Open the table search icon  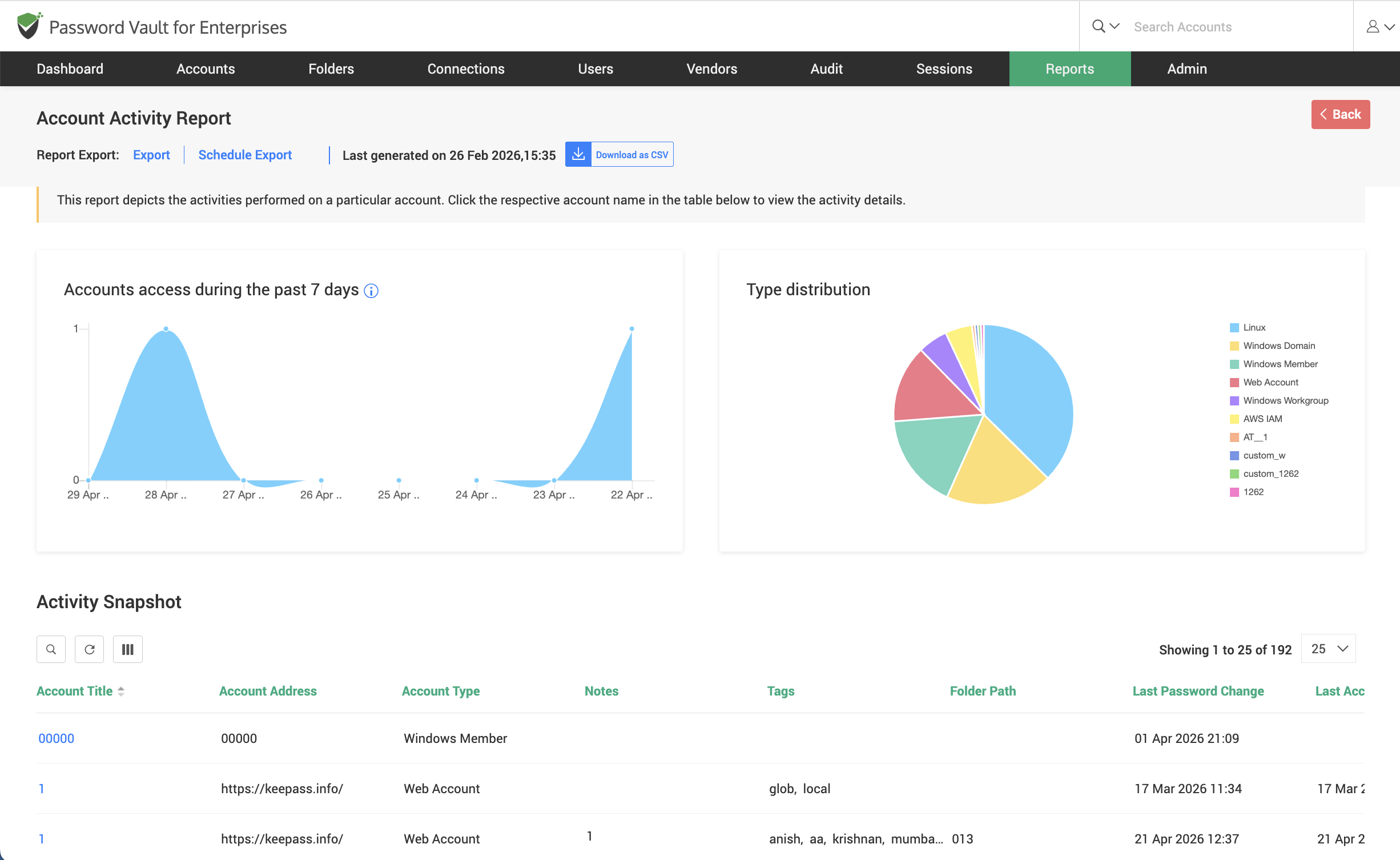(51, 649)
